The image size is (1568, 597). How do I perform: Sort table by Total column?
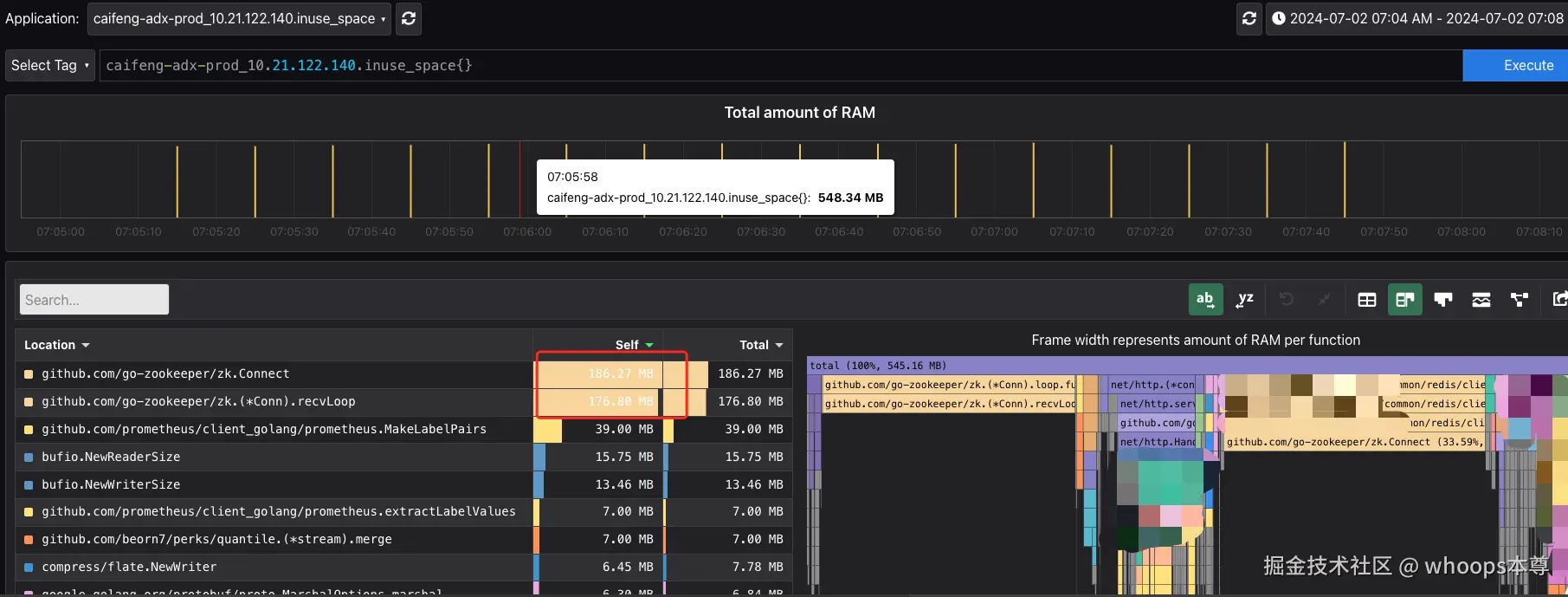click(x=761, y=345)
